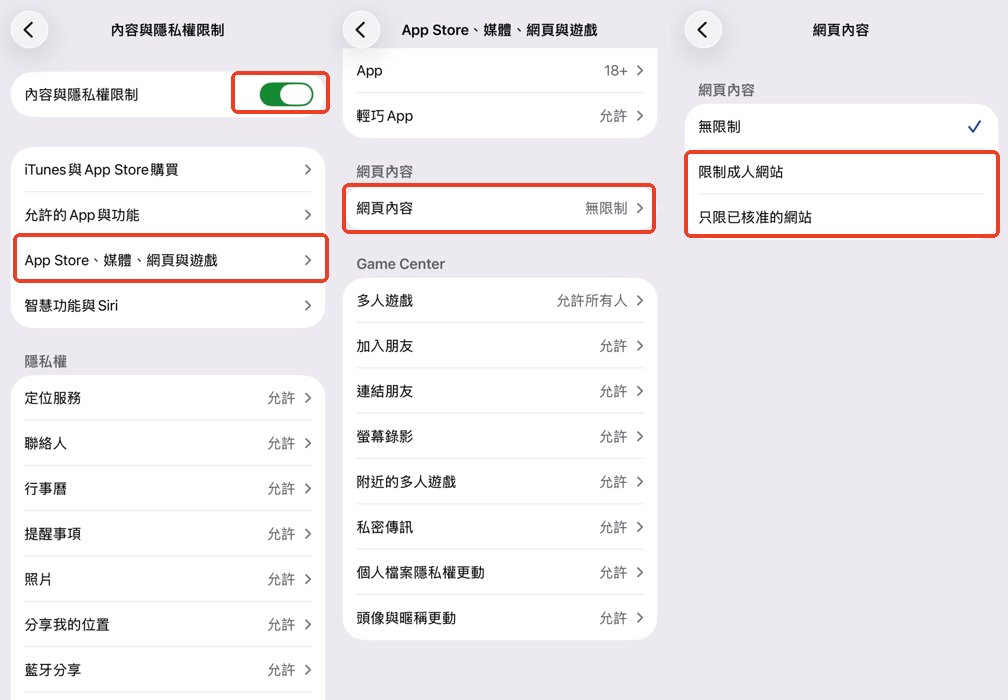1008x700 pixels.
Task: Tap back arrow on App Store、媒體 screen
Action: click(x=361, y=30)
